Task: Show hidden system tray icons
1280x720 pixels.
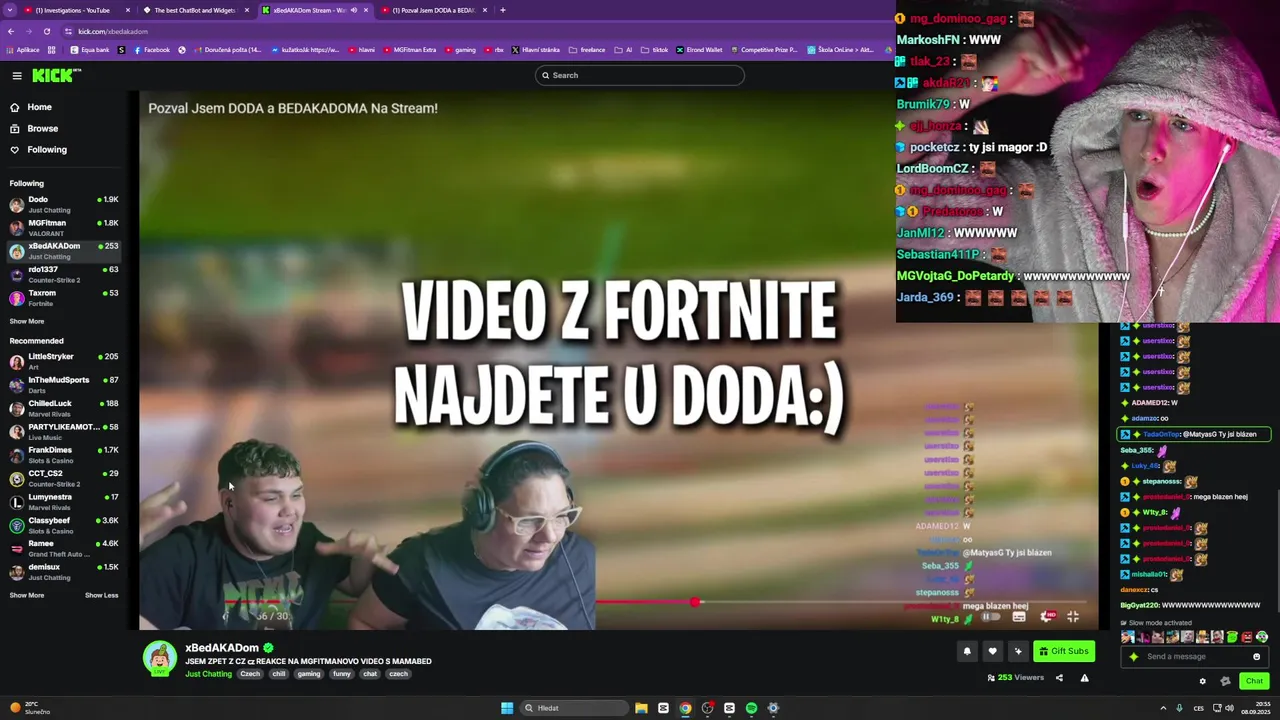Action: 1163,708
